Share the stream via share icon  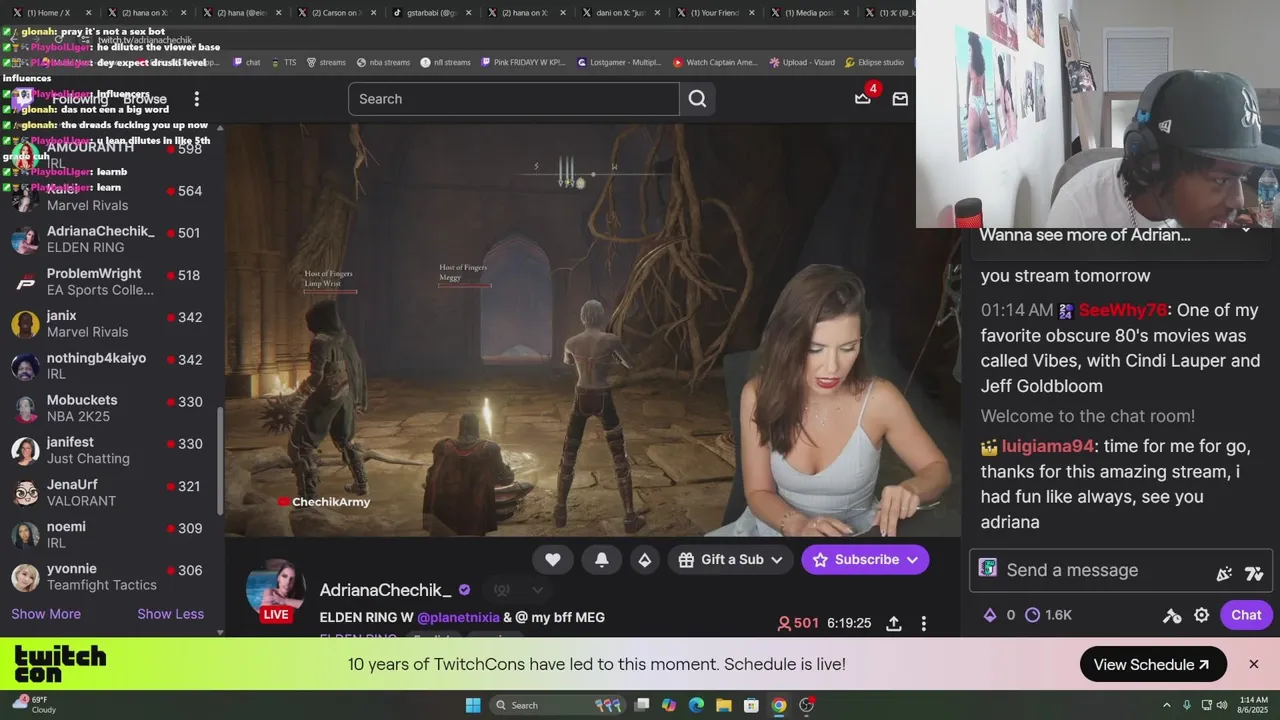point(894,623)
